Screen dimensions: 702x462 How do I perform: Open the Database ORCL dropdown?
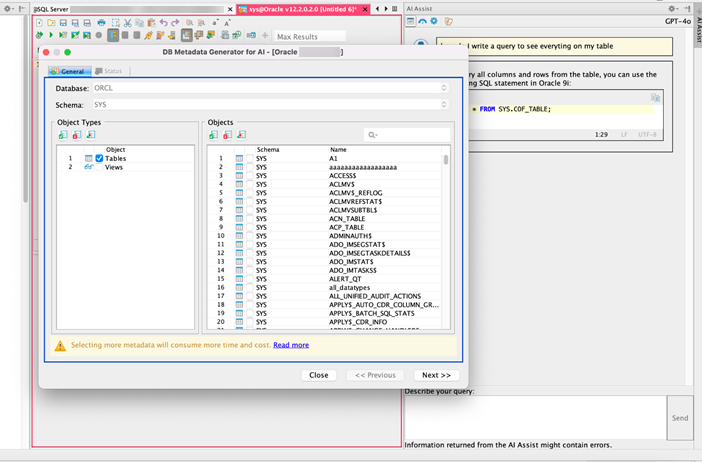point(444,88)
